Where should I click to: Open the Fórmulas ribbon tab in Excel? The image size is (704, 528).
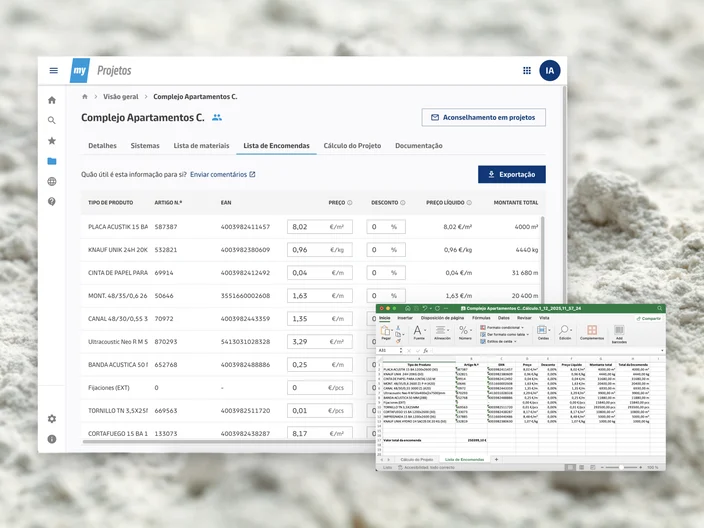coord(481,318)
